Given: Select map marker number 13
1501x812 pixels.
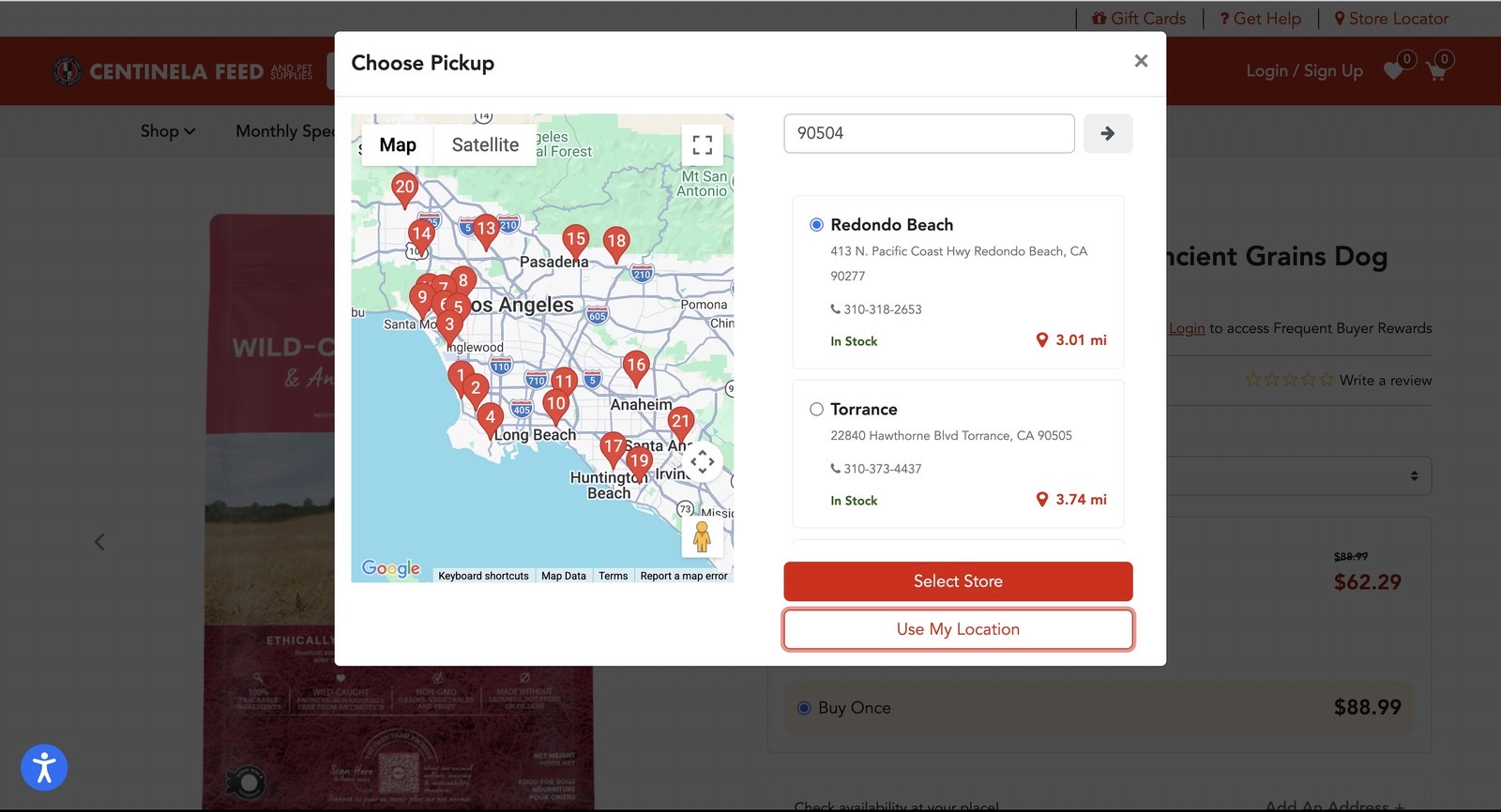Looking at the screenshot, I should click(486, 231).
